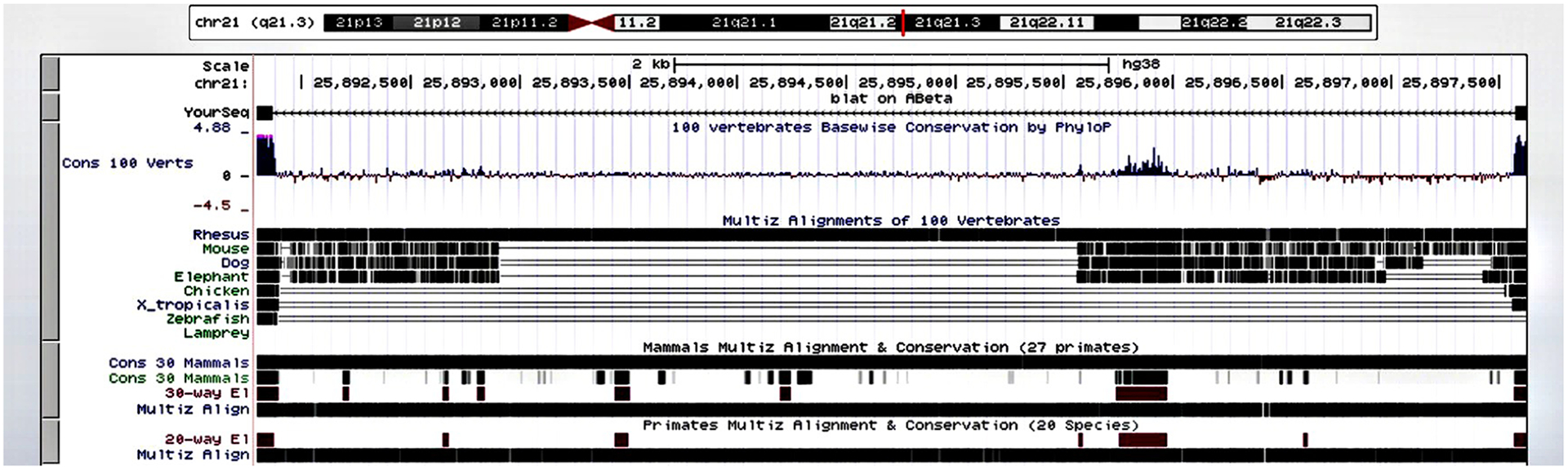Screen dimensions: 1568x470
Task: Click the left YourSeq alignment block
Action: (x=265, y=113)
